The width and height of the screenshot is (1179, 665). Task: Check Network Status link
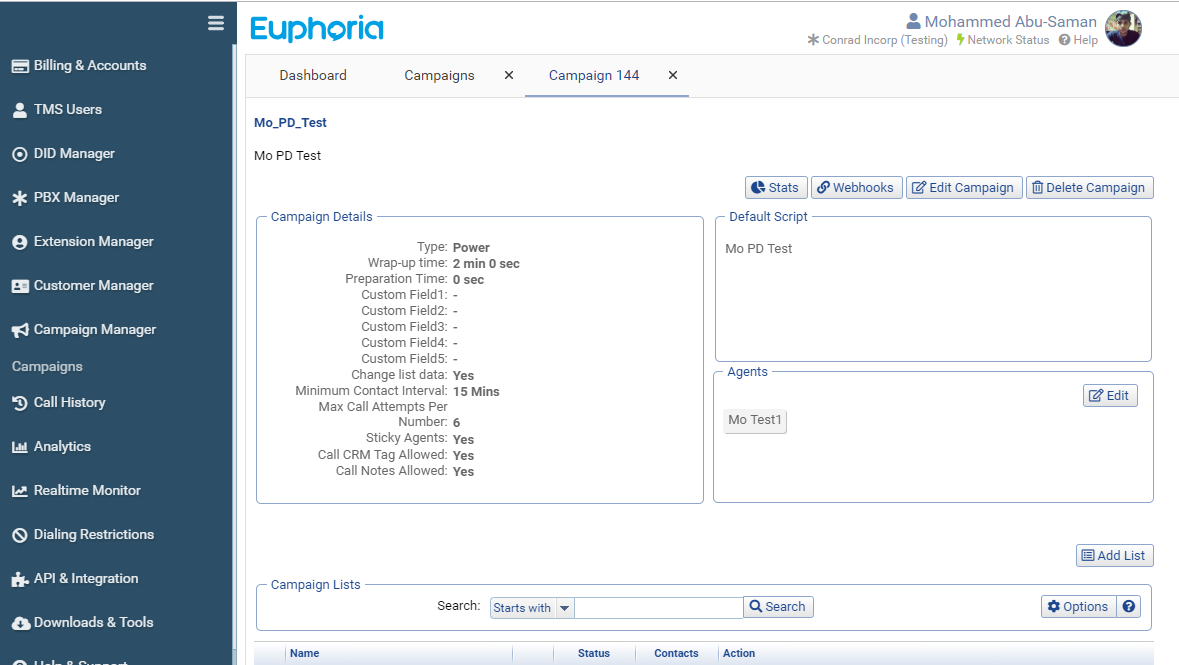[x=1003, y=40]
